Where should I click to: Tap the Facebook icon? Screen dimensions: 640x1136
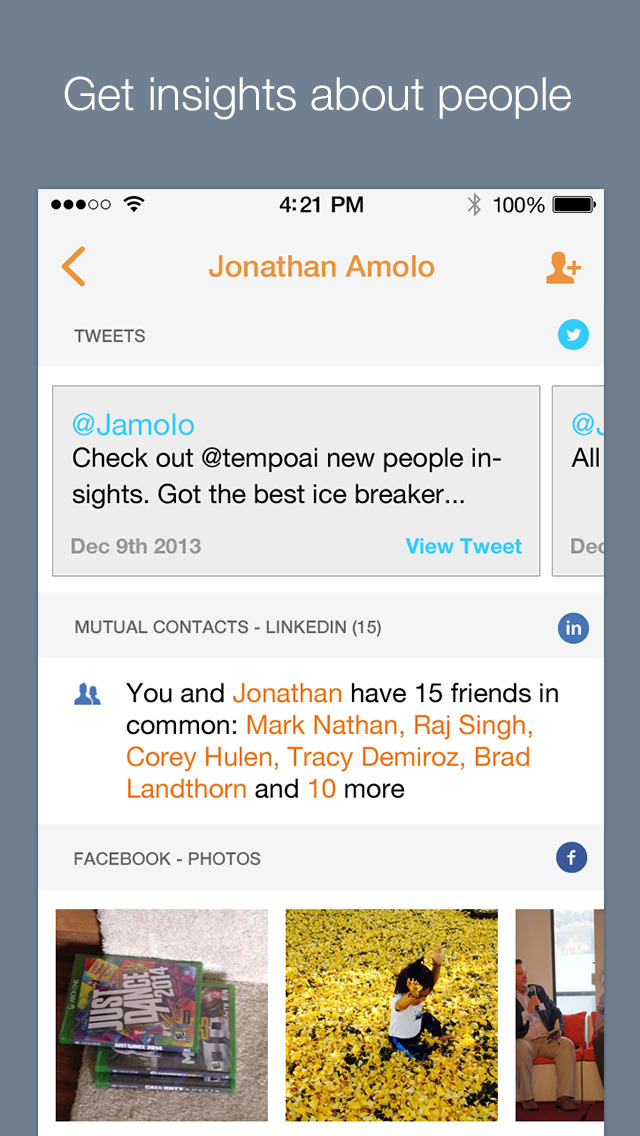click(x=572, y=858)
